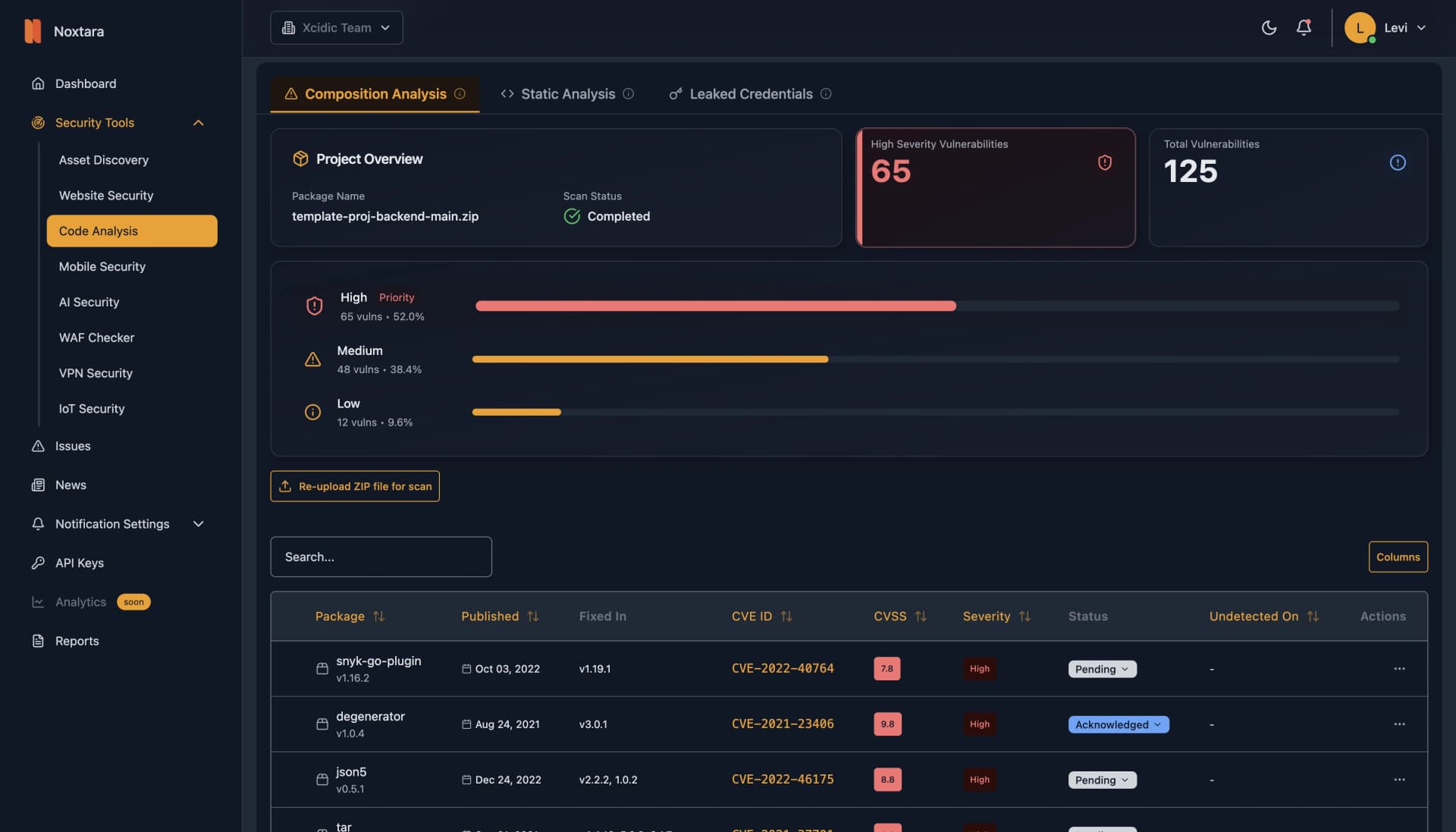Collapse the Security Tools section

pyautogui.click(x=198, y=122)
